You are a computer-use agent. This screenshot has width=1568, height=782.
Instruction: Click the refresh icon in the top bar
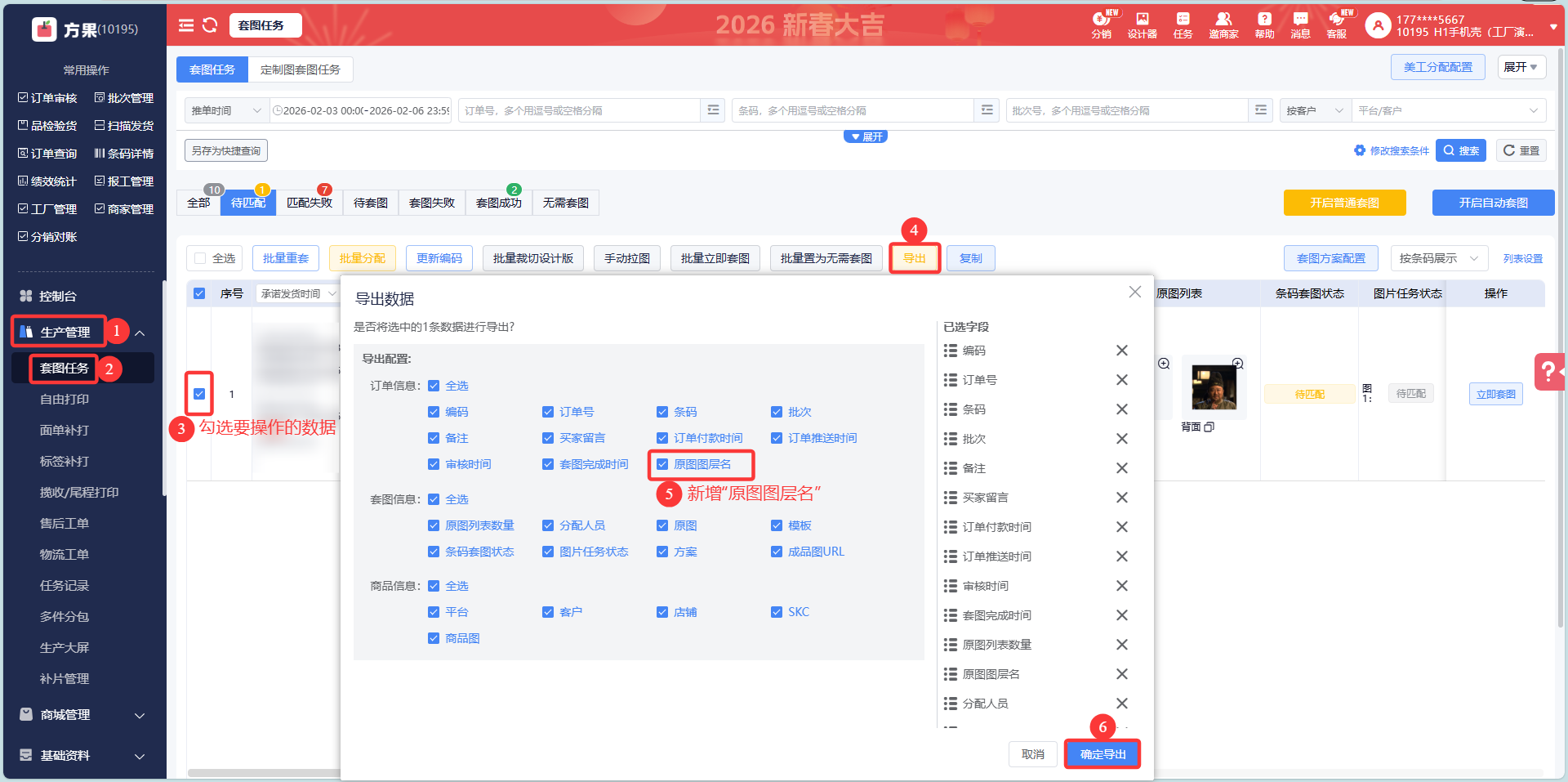tap(210, 25)
